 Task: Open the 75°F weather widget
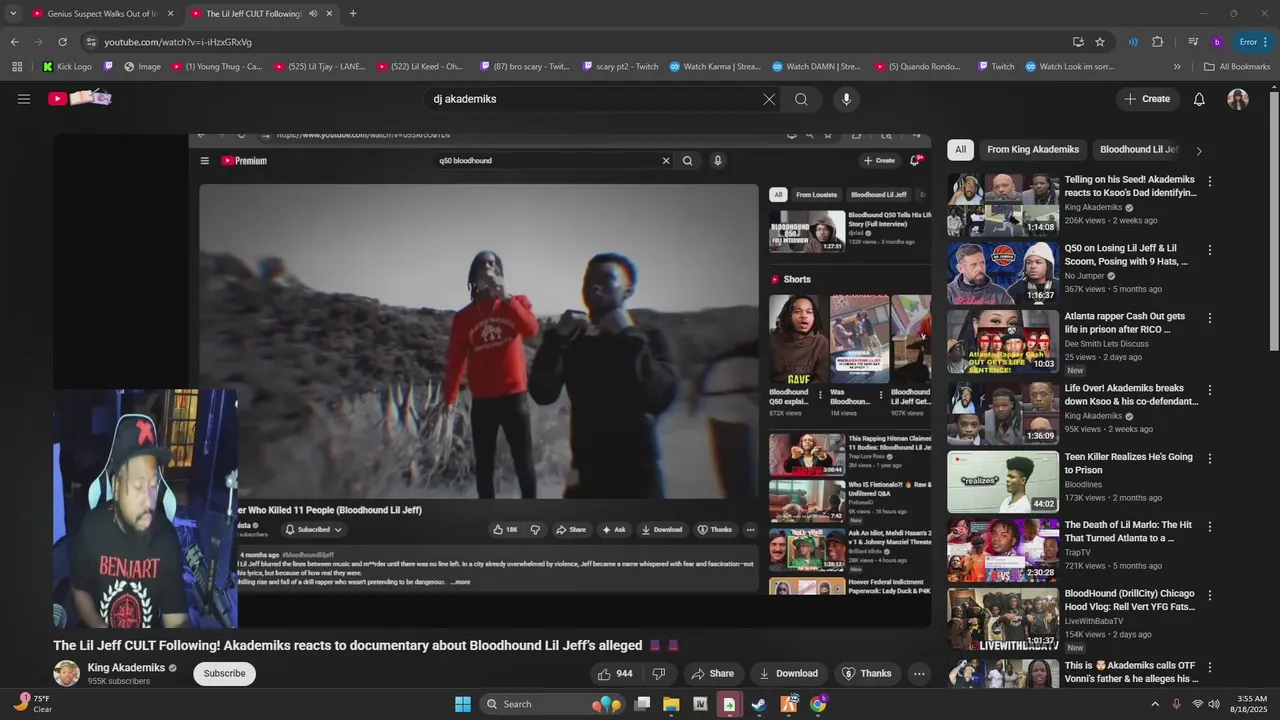[32, 704]
